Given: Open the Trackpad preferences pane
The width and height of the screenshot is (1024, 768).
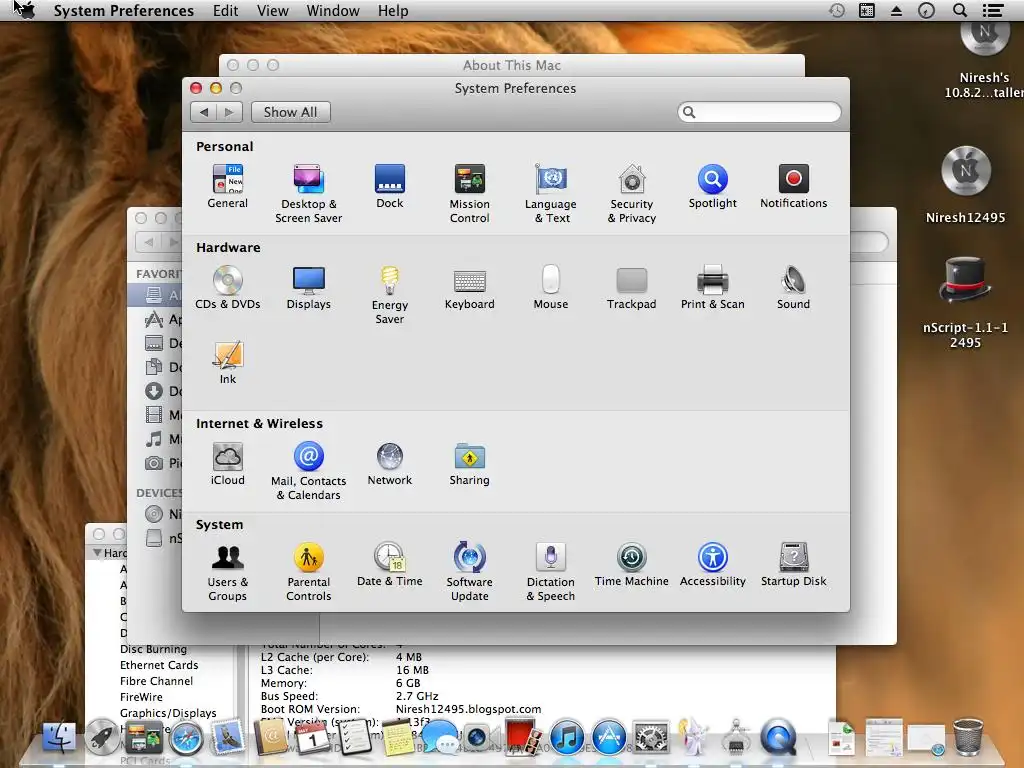Looking at the screenshot, I should 632,287.
